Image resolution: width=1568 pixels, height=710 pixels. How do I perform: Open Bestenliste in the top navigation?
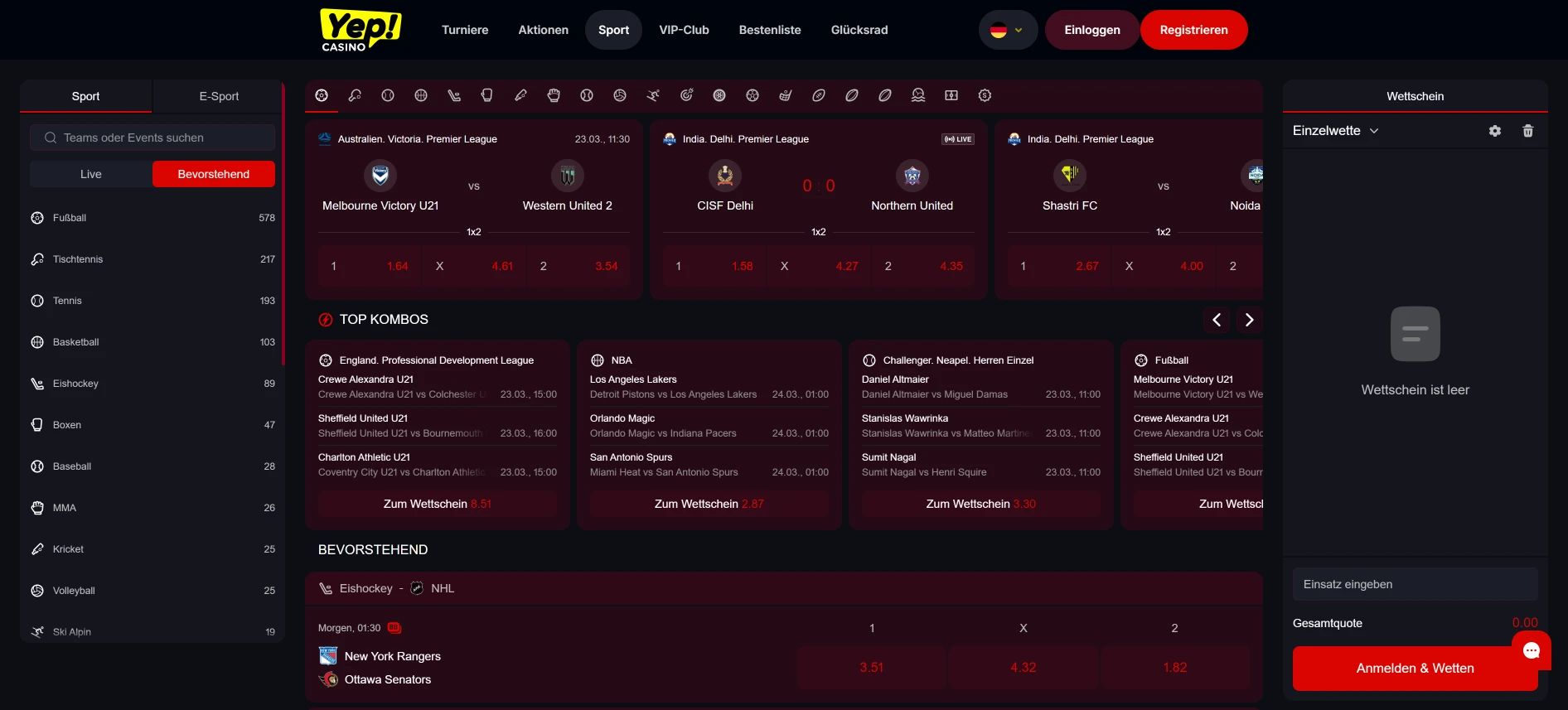[770, 30]
